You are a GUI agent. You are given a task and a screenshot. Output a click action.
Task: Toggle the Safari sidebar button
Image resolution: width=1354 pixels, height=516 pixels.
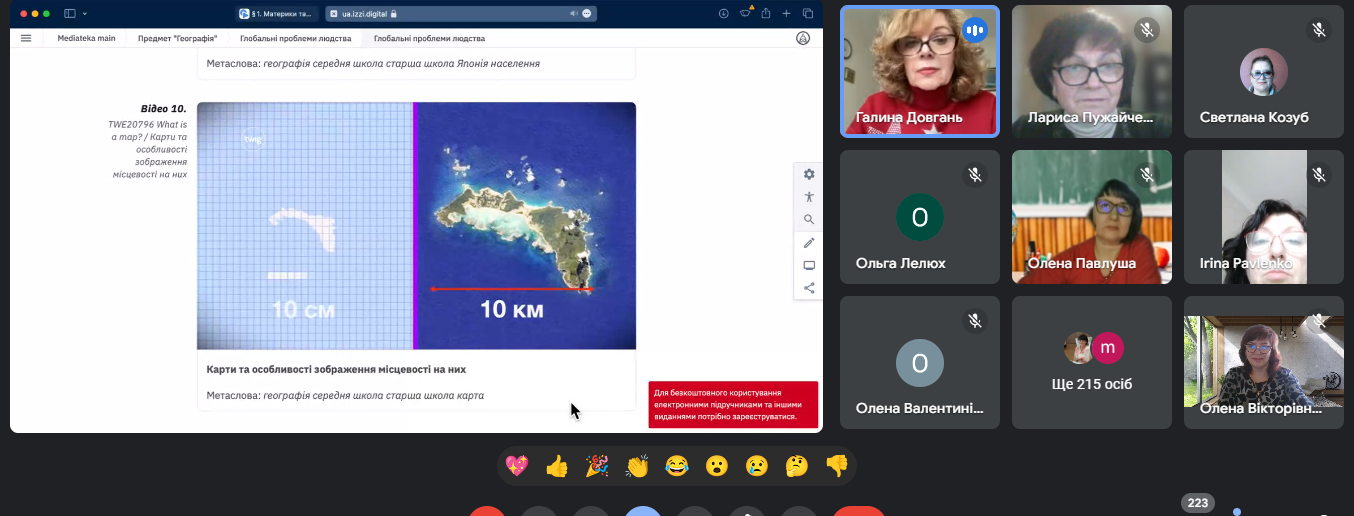coord(70,14)
